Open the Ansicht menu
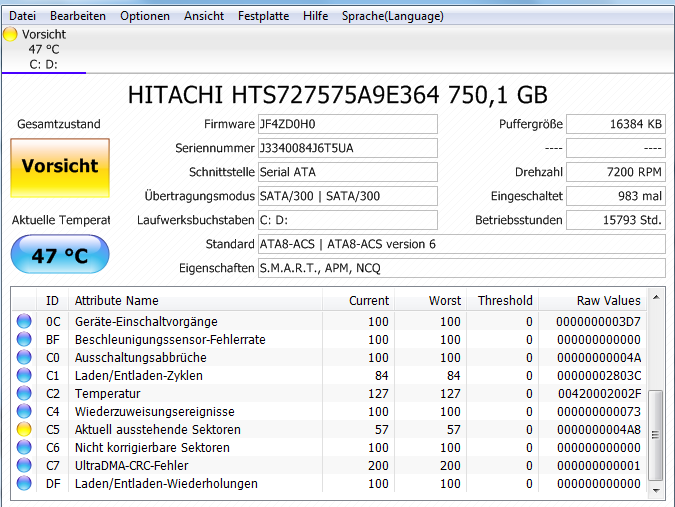 coord(204,16)
